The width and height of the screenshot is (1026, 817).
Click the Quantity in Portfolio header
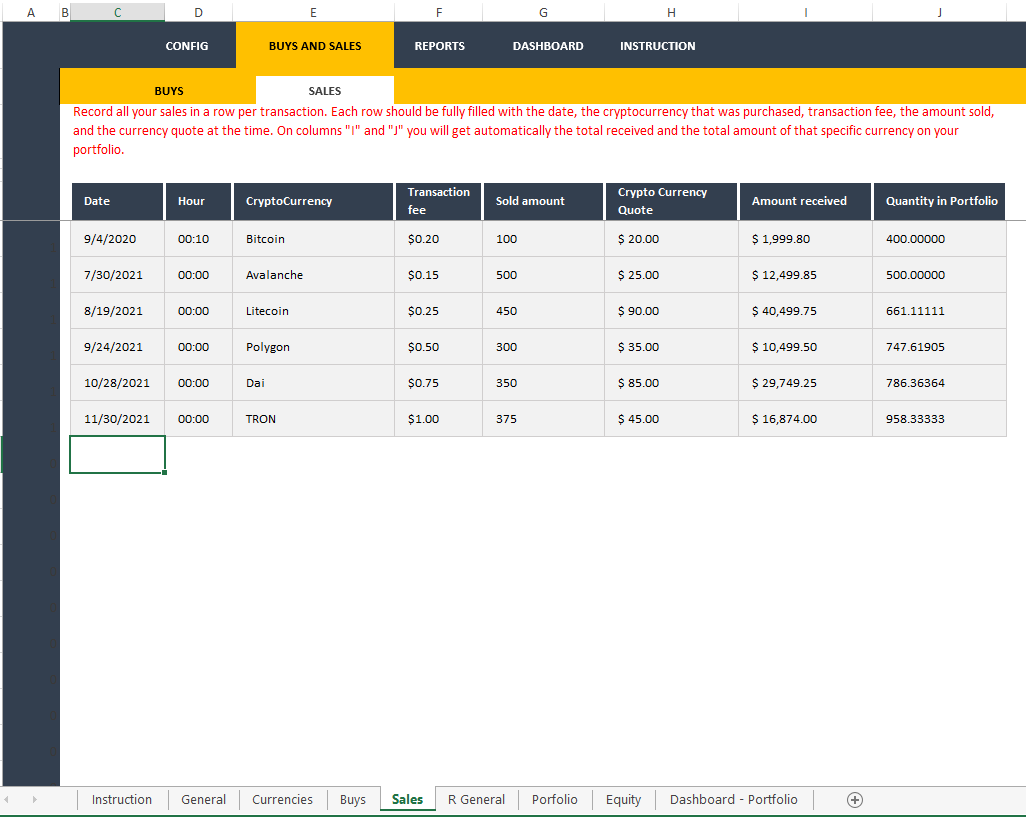[x=939, y=201]
